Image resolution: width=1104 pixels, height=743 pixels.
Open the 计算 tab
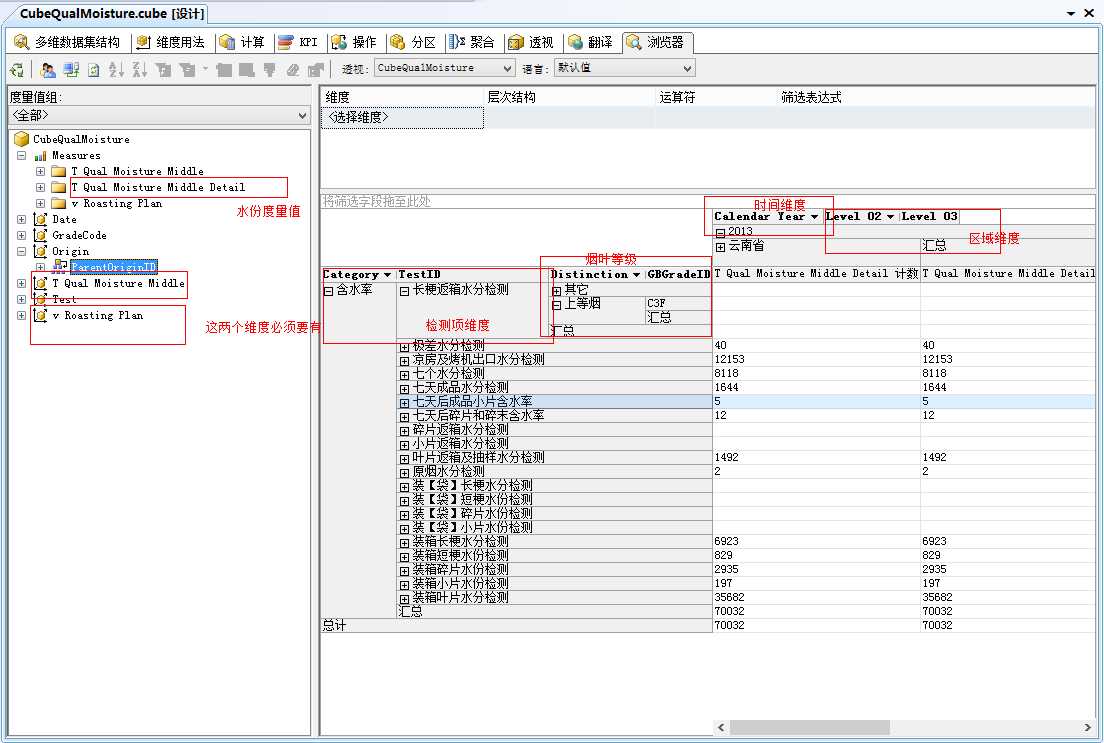[x=242, y=42]
